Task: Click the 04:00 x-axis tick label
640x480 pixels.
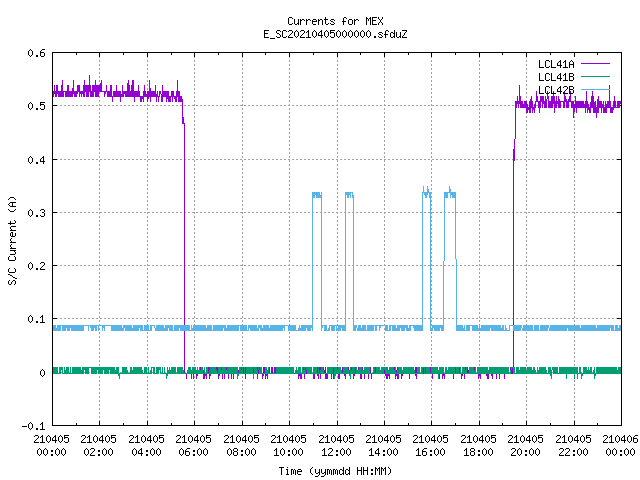Action: coord(146,452)
